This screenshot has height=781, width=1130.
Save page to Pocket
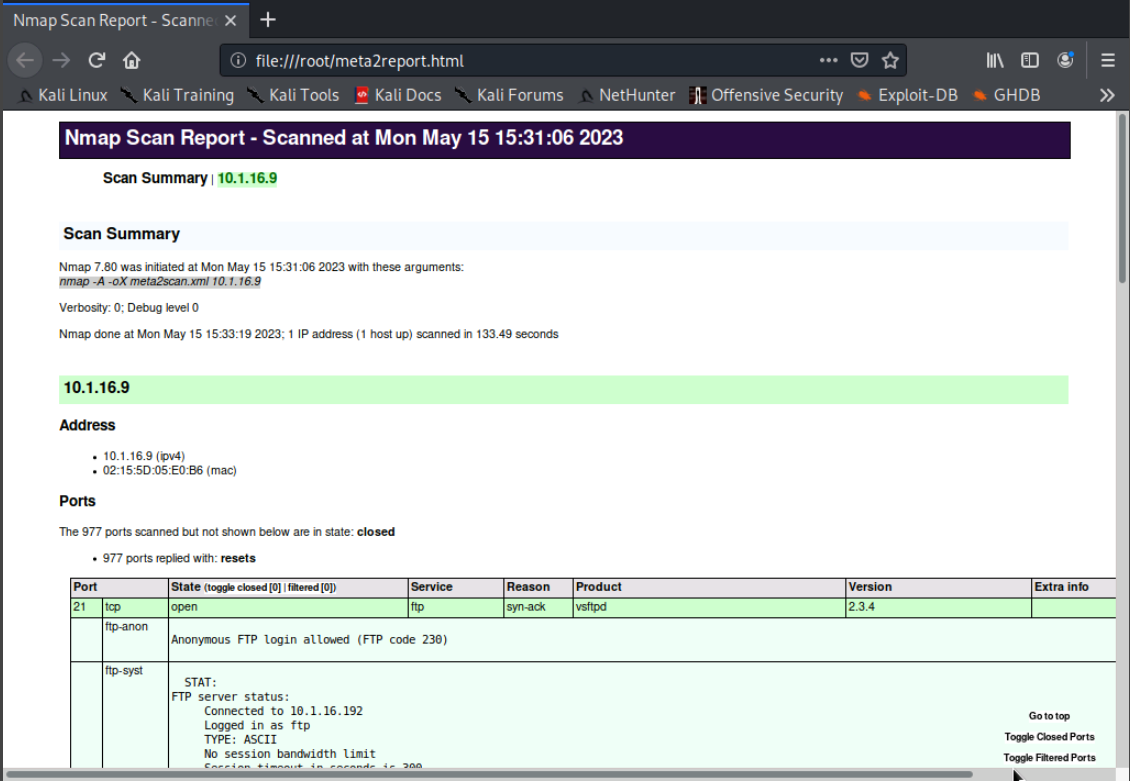tap(859, 61)
